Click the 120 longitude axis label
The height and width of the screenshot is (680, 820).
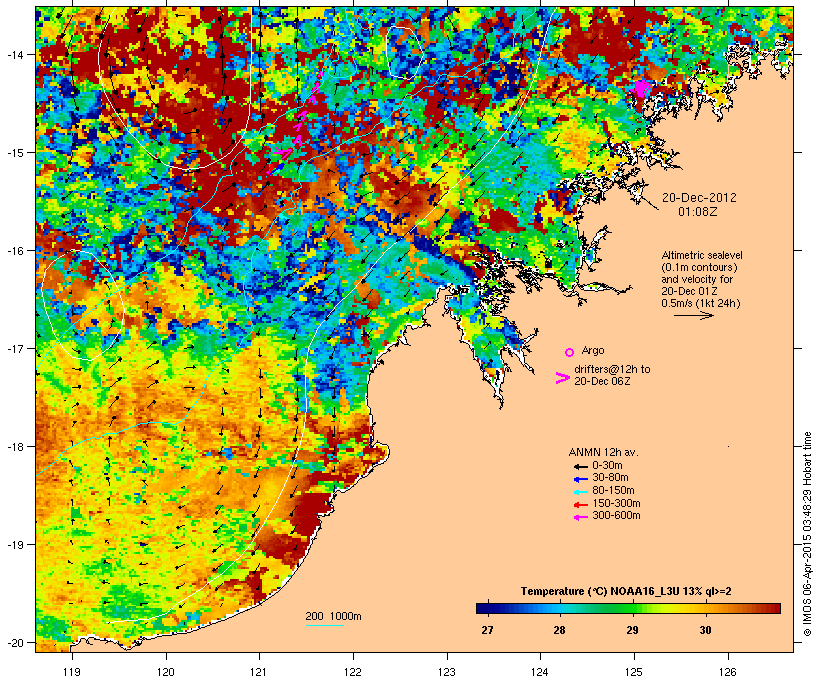(166, 672)
